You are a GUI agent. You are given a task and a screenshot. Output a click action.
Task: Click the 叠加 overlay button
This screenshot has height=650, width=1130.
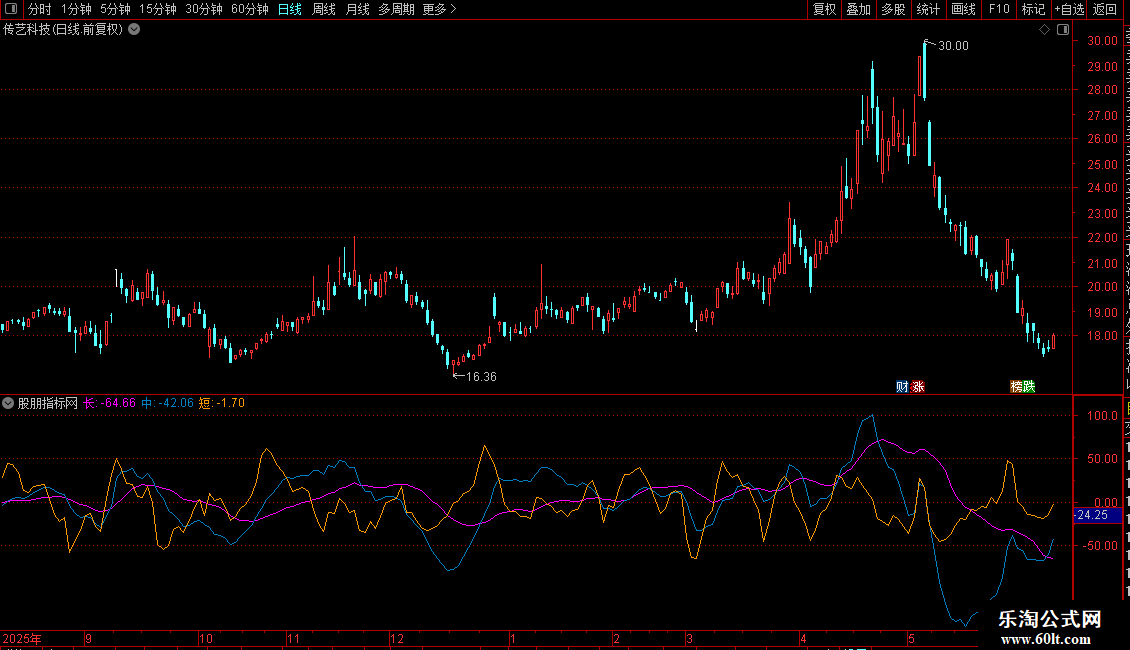pyautogui.click(x=859, y=9)
